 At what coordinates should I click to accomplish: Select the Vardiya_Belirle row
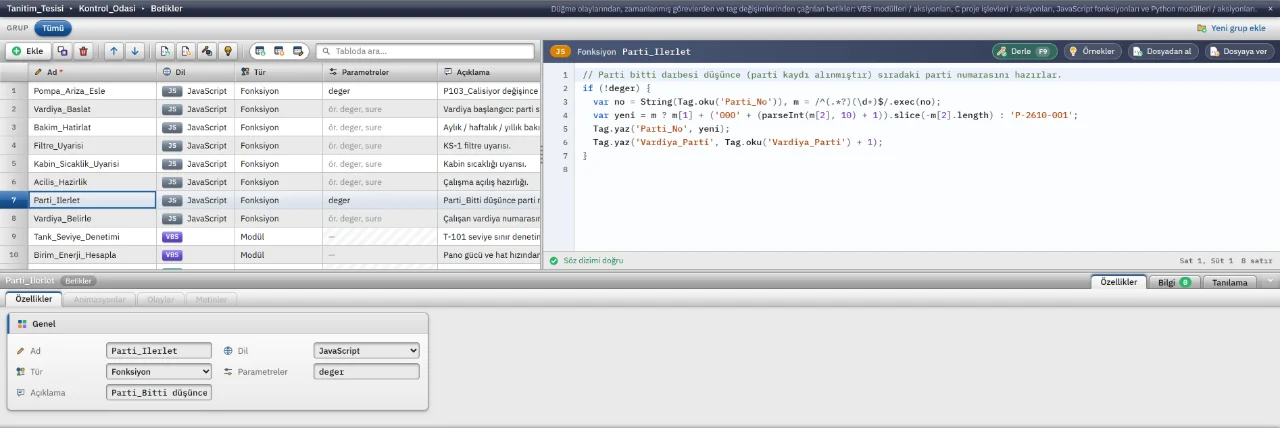270,218
